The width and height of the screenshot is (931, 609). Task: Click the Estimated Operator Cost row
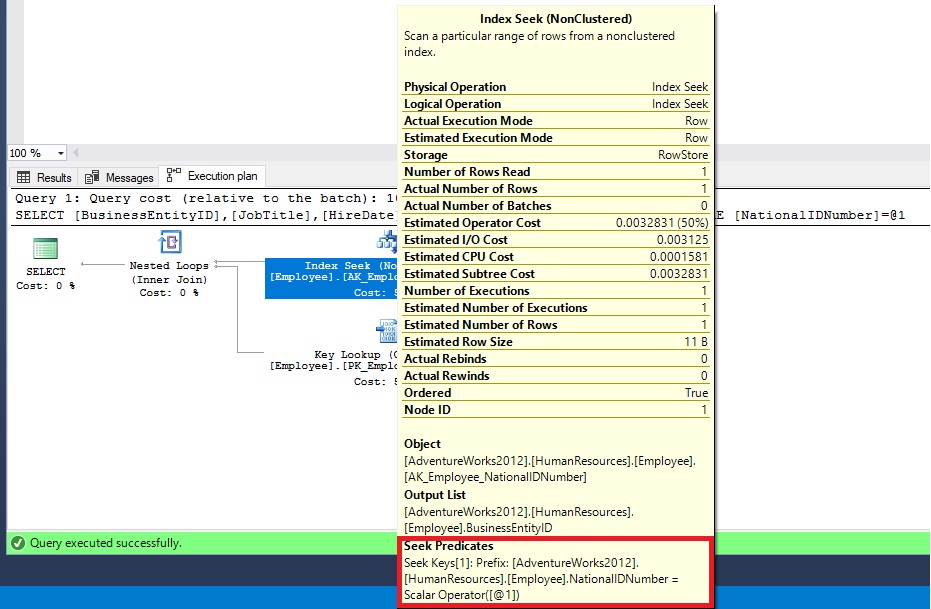pyautogui.click(x=555, y=223)
